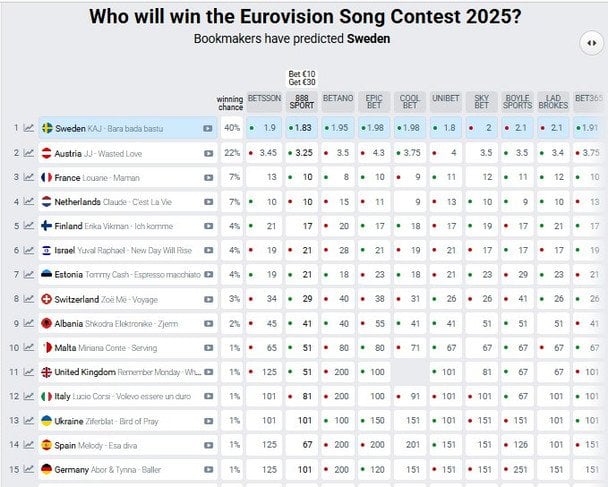This screenshot has height=487, width=608.
Task: Click the Israel flag icon
Action: pos(46,250)
